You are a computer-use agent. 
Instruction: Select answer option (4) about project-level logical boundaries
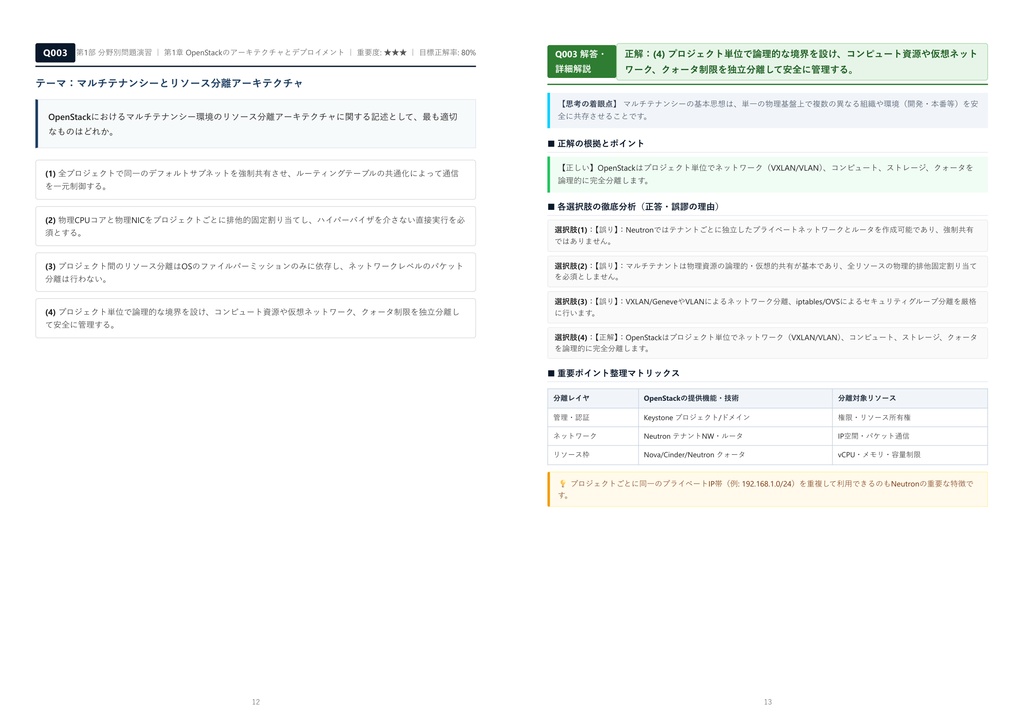255,318
